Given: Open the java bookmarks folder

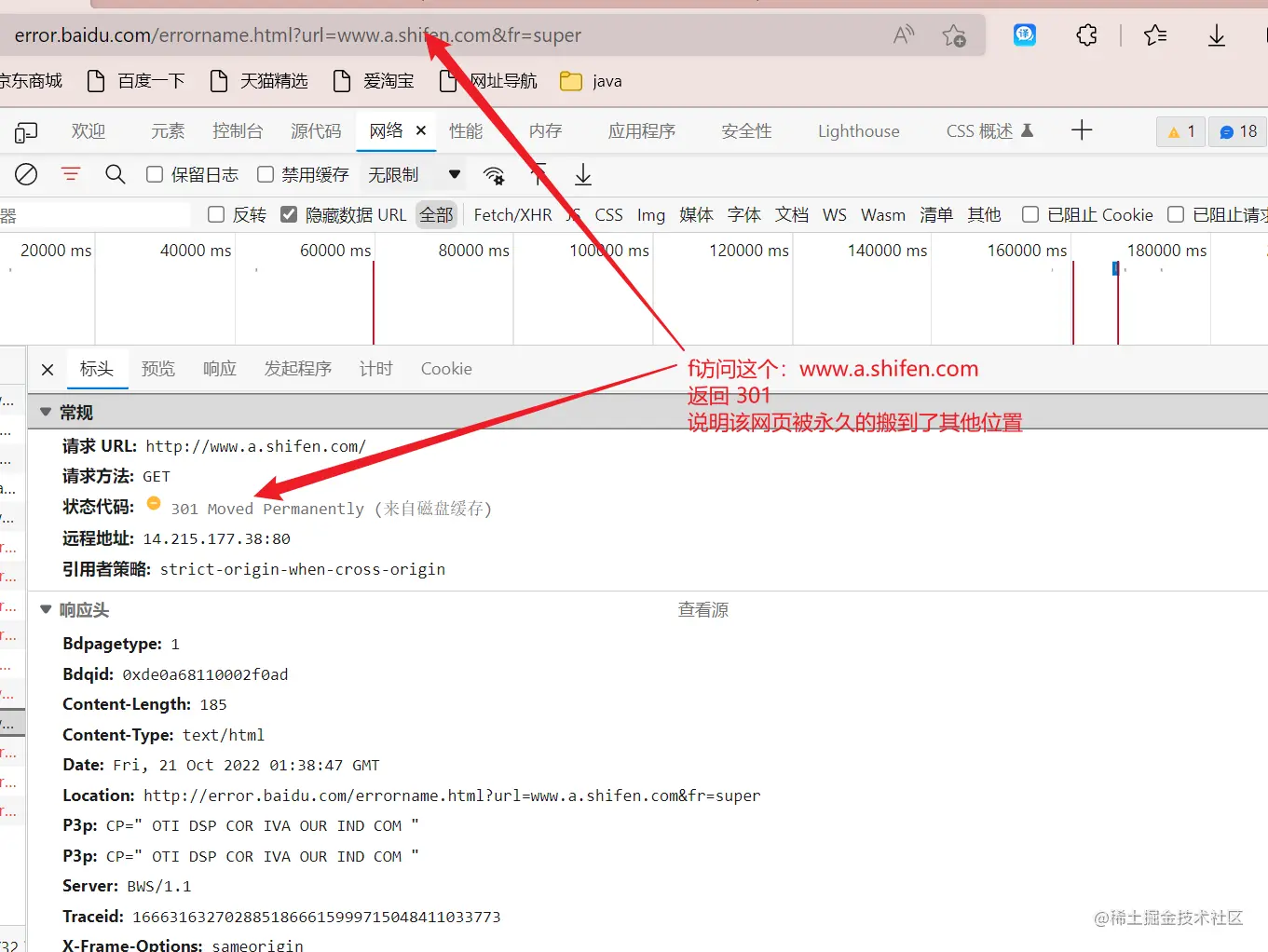Looking at the screenshot, I should click(592, 81).
